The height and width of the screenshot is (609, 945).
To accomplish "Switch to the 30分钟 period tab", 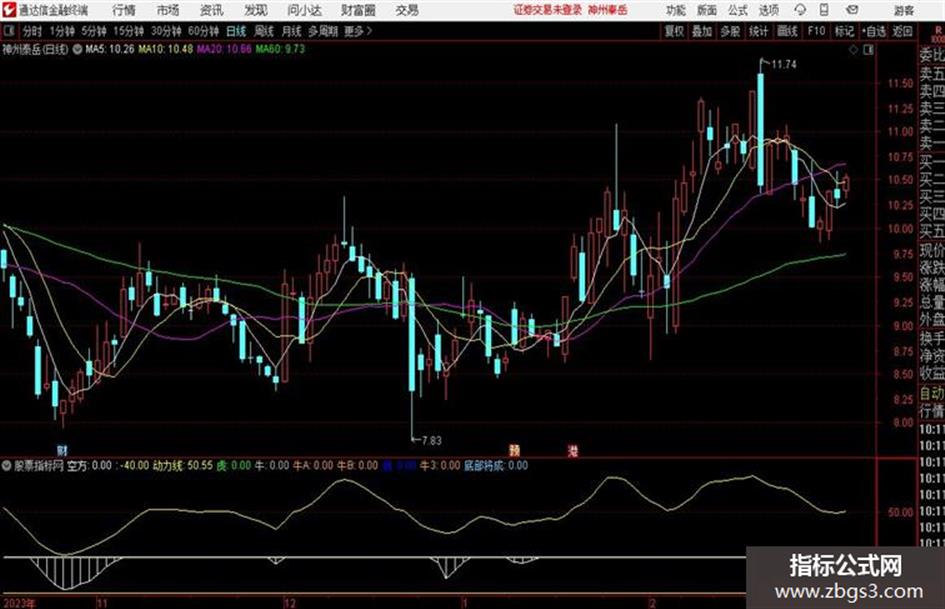I will (x=166, y=31).
